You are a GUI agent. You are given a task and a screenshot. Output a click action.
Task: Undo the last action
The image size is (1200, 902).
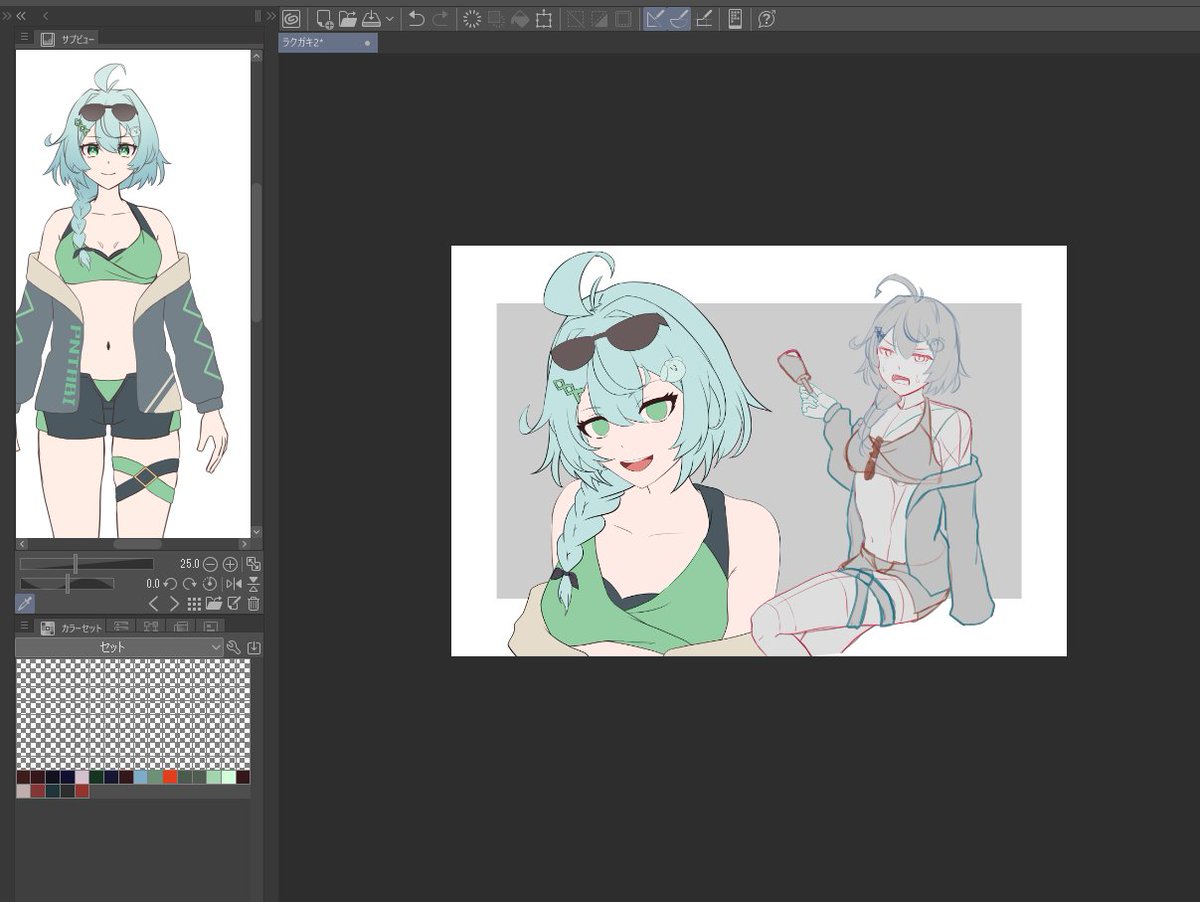[417, 18]
